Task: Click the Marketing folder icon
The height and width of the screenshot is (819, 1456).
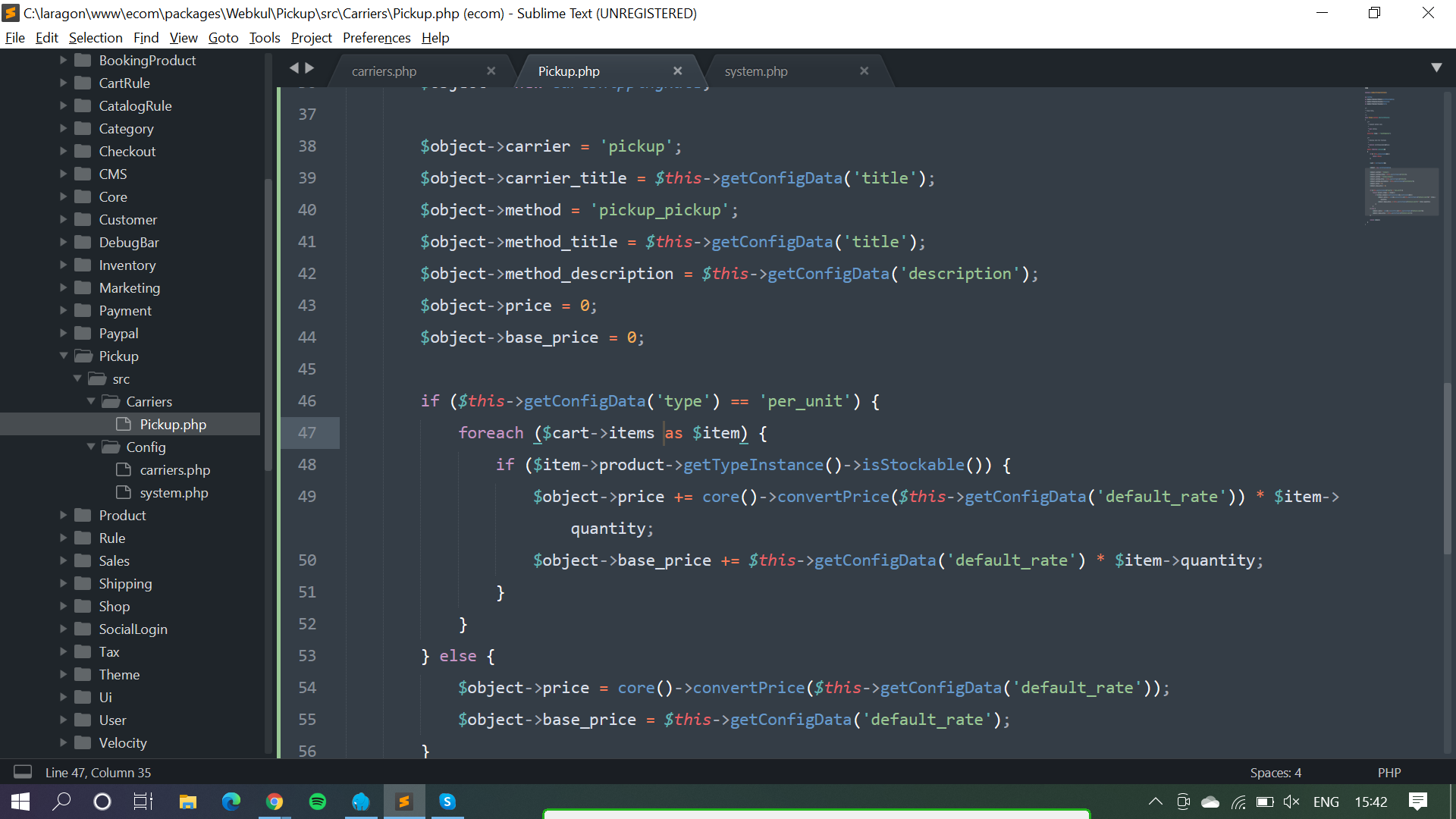Action: [83, 287]
